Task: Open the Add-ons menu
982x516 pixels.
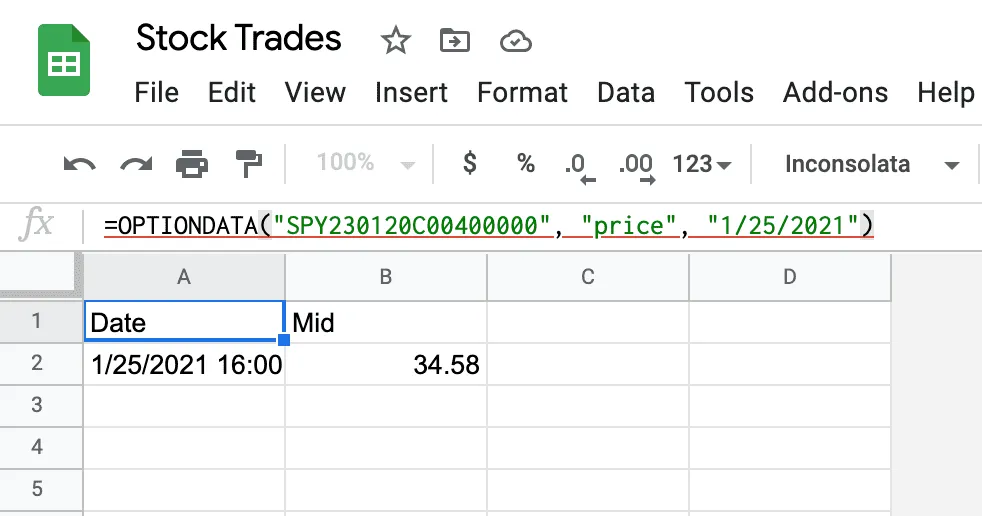Action: (835, 93)
